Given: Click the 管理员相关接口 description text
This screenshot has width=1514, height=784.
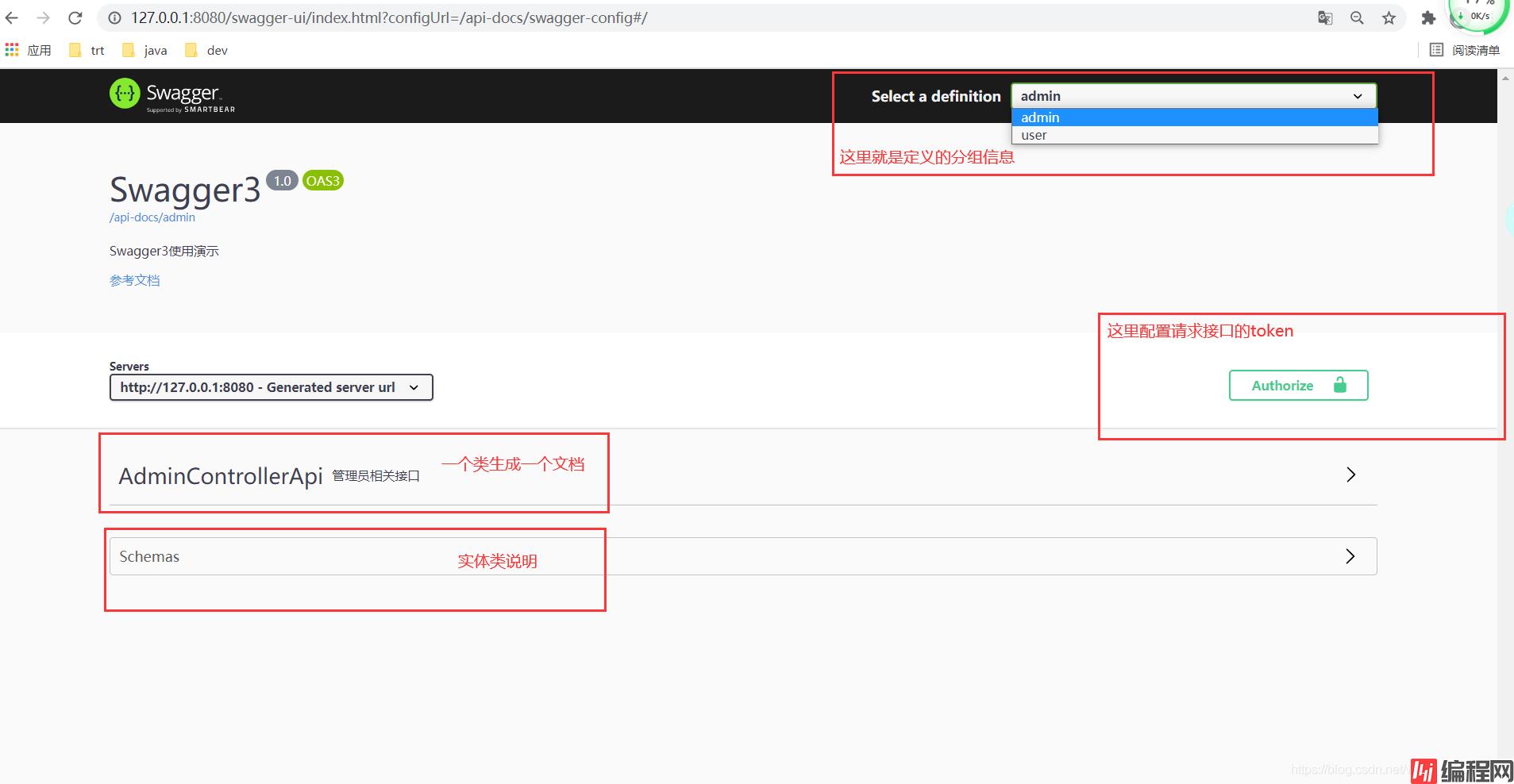Looking at the screenshot, I should (x=376, y=475).
